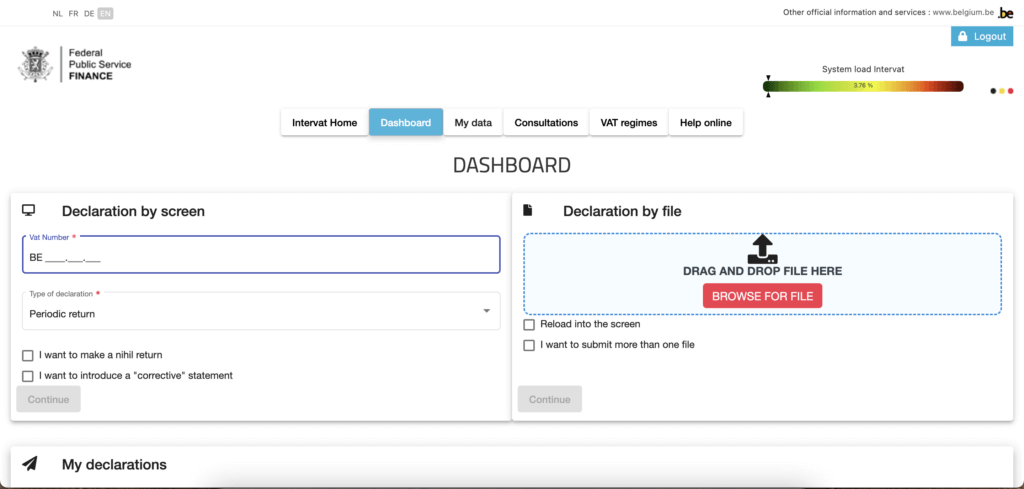Click Continue under Declaration by screen

[x=48, y=399]
